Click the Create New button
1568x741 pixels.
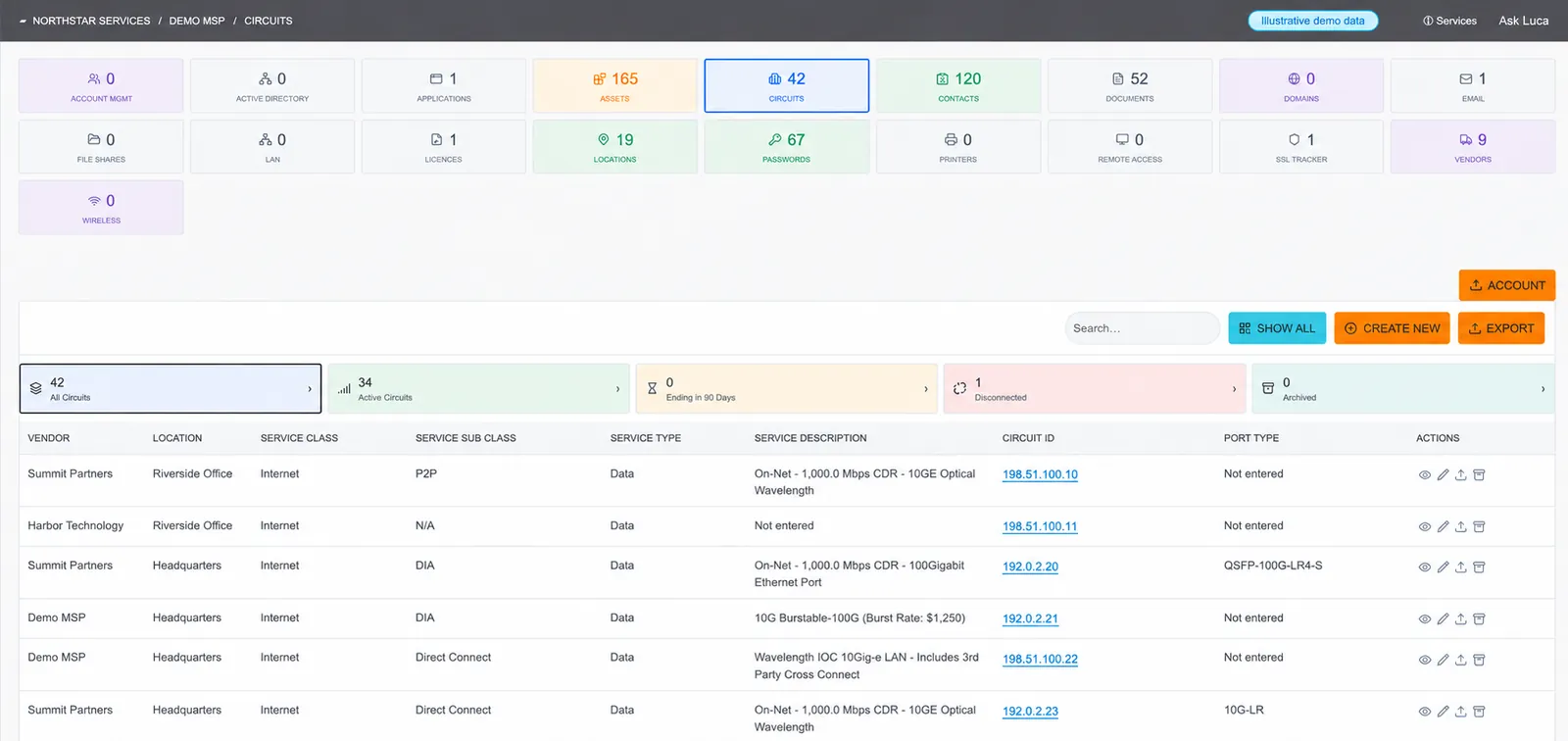(x=1392, y=328)
